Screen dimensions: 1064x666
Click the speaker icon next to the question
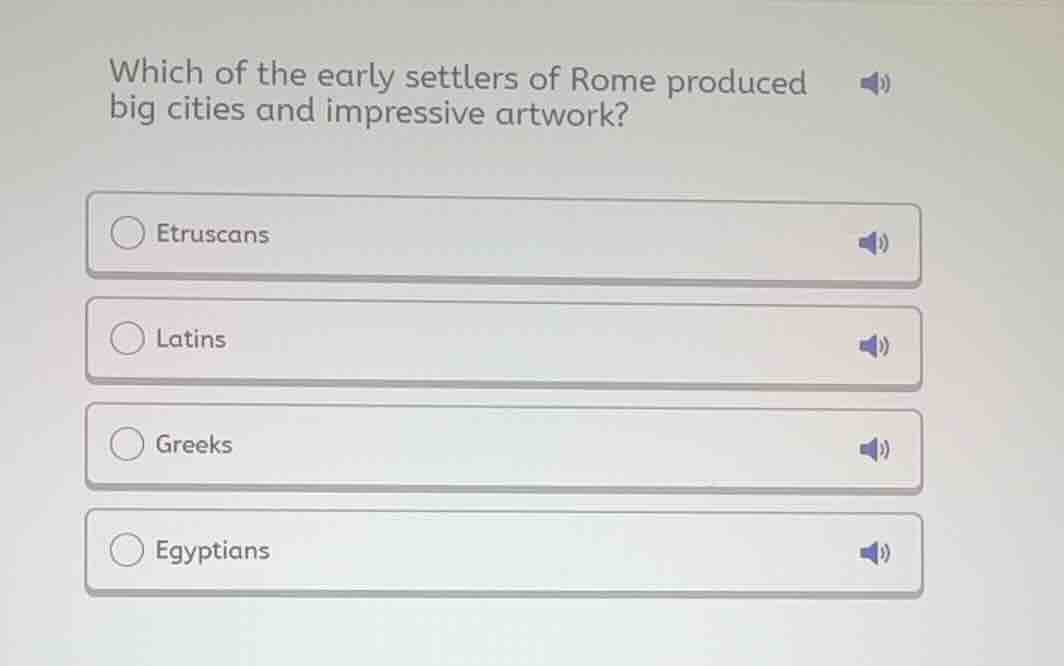pos(875,82)
